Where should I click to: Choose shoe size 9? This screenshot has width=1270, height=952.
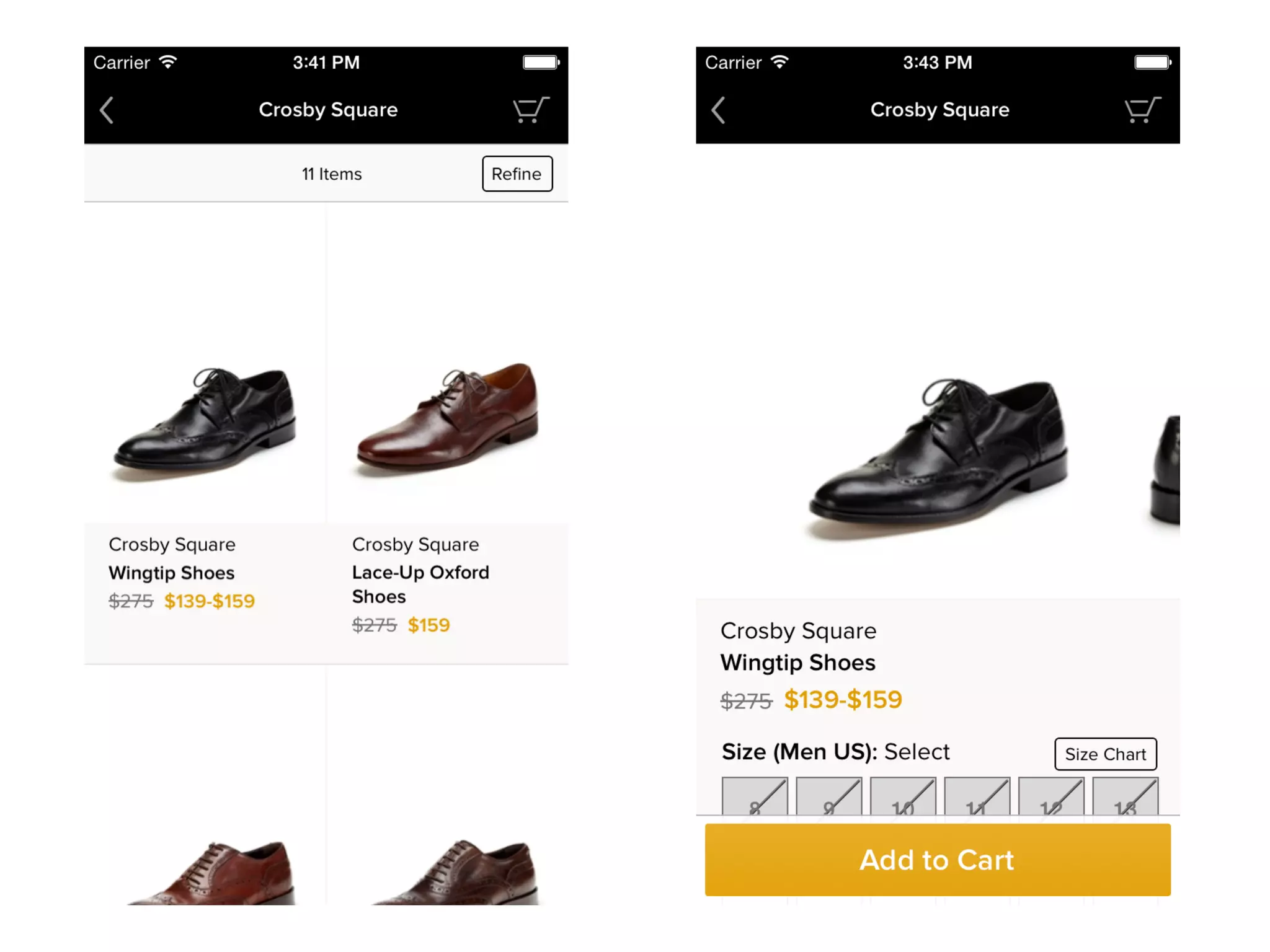click(829, 797)
